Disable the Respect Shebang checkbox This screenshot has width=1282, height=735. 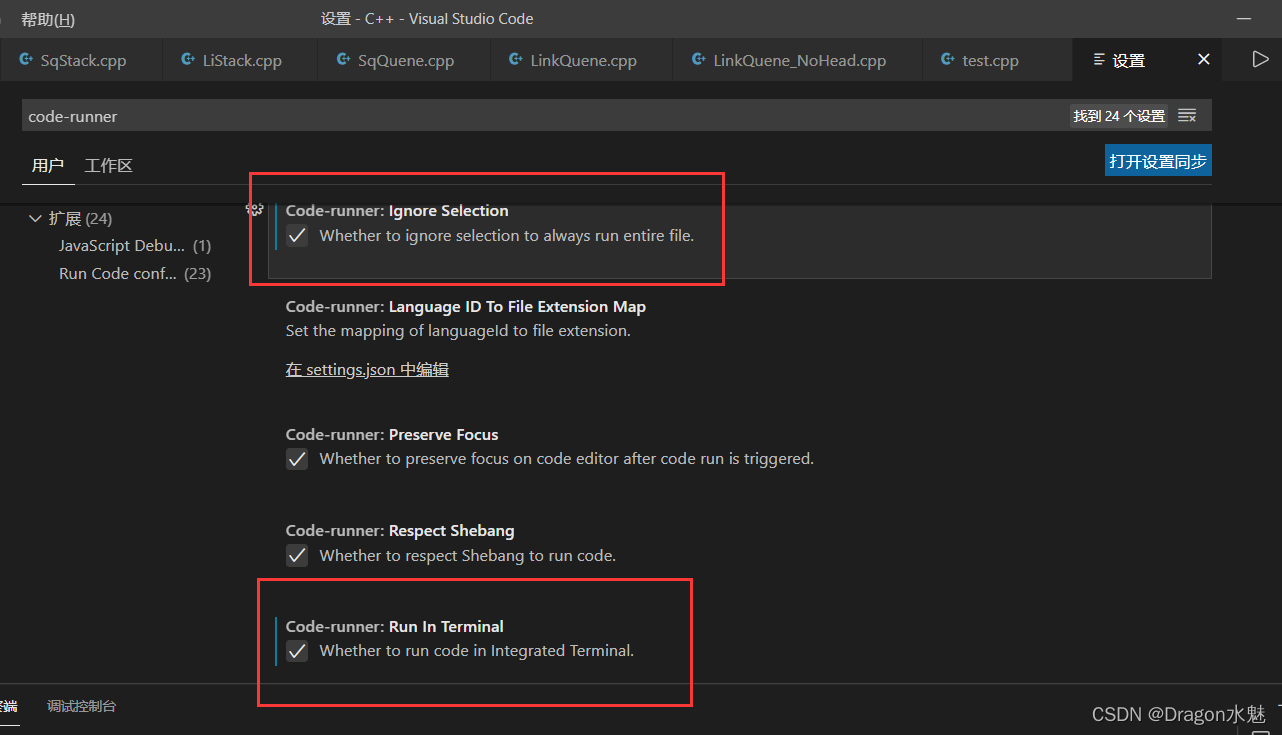[297, 555]
